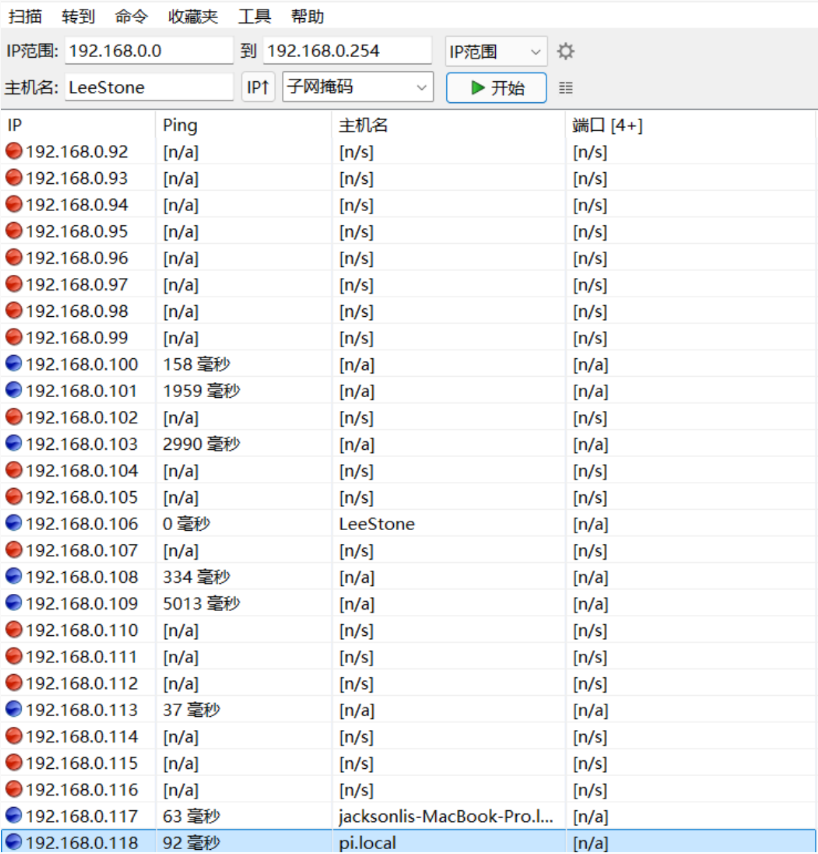Viewport: 818px width, 854px height.
Task: Click the 1959 毫秒 ping value
Action: coord(202,391)
